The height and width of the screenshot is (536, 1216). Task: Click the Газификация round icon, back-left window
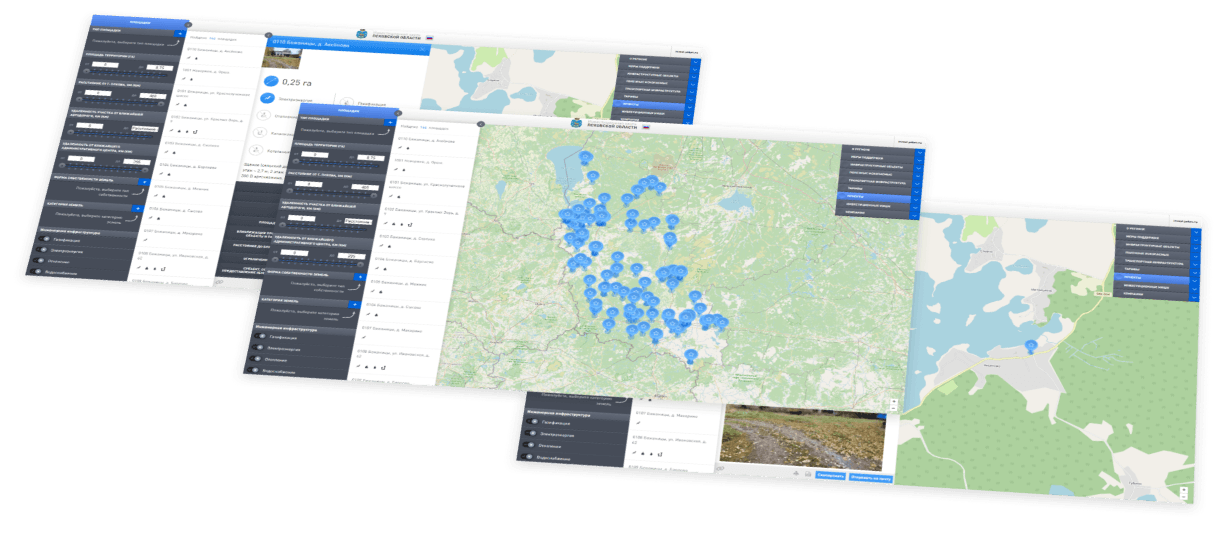[x=347, y=102]
